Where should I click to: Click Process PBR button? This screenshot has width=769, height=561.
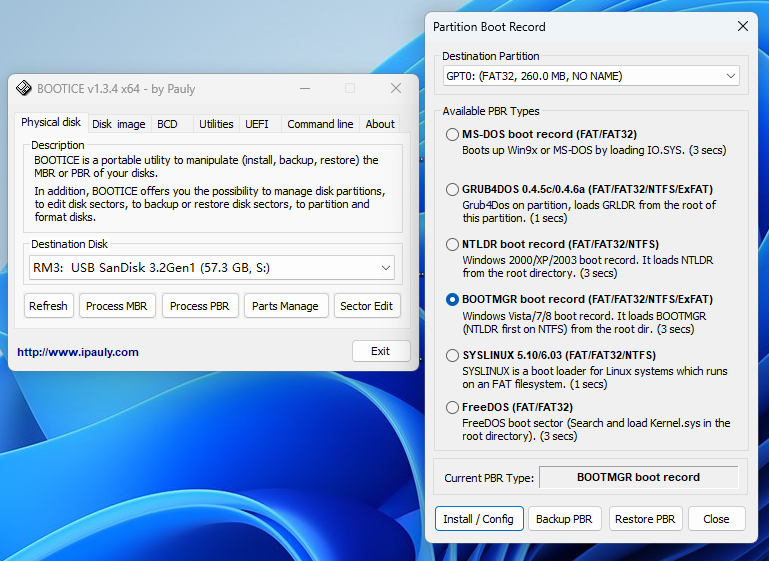tap(200, 306)
